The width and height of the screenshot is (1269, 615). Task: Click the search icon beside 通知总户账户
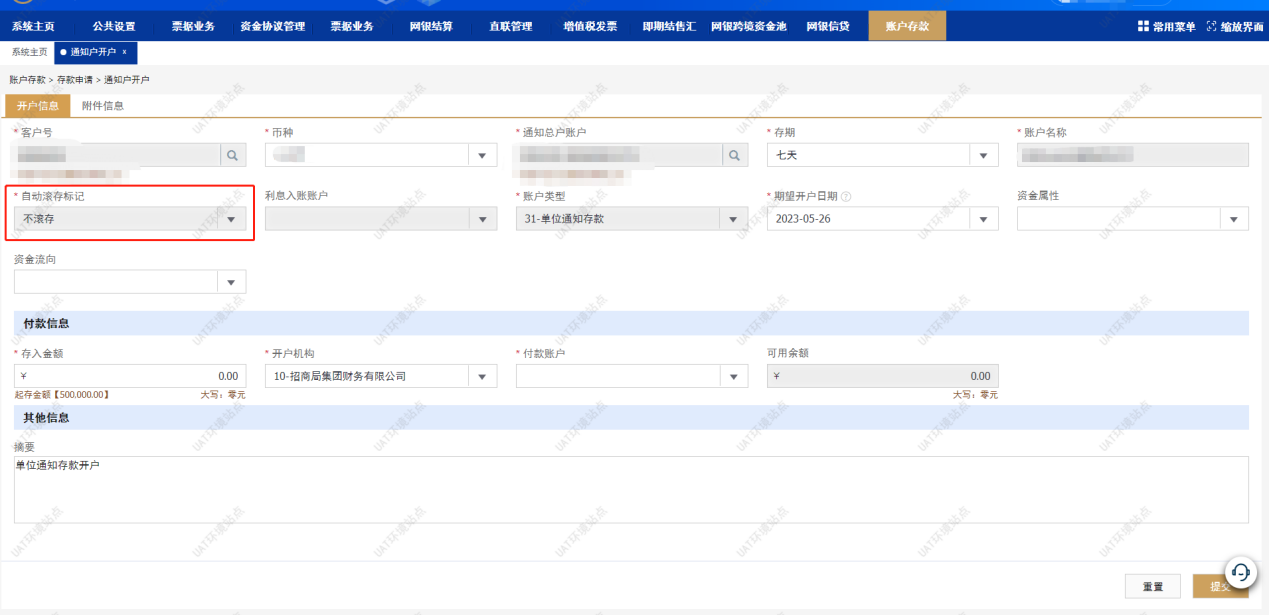click(735, 155)
